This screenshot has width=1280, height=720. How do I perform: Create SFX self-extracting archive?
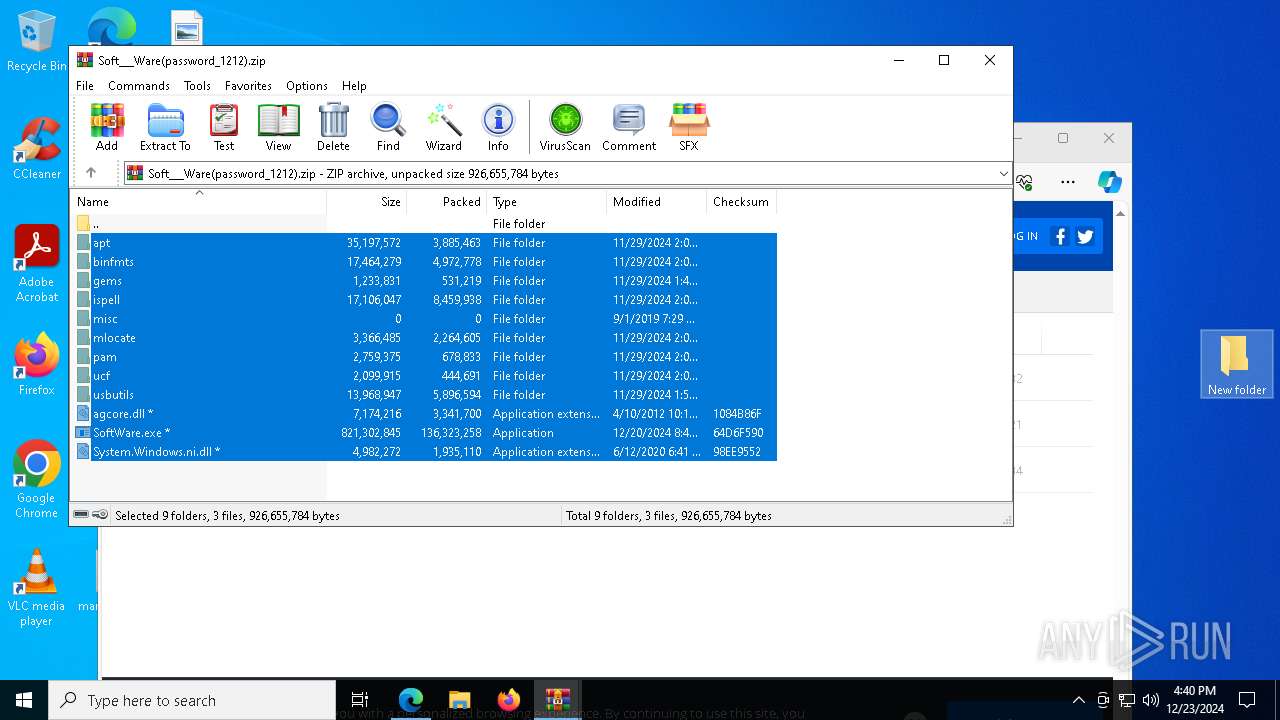(x=689, y=127)
